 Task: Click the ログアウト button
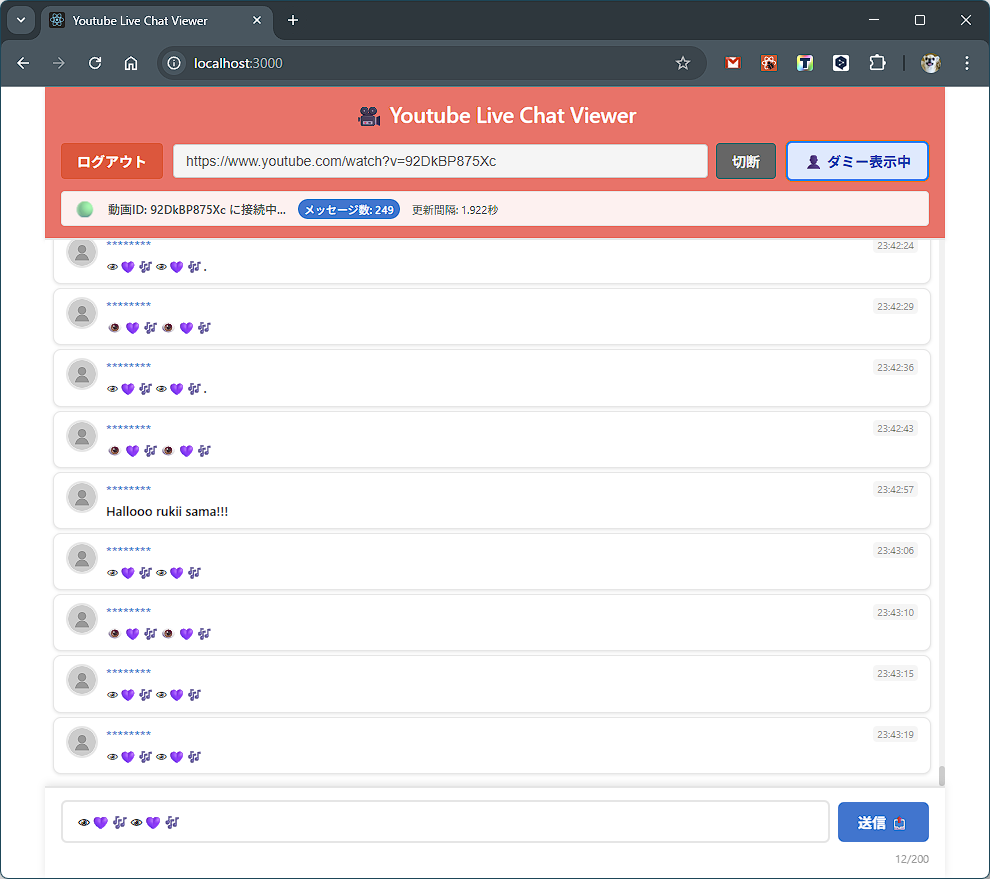(112, 162)
